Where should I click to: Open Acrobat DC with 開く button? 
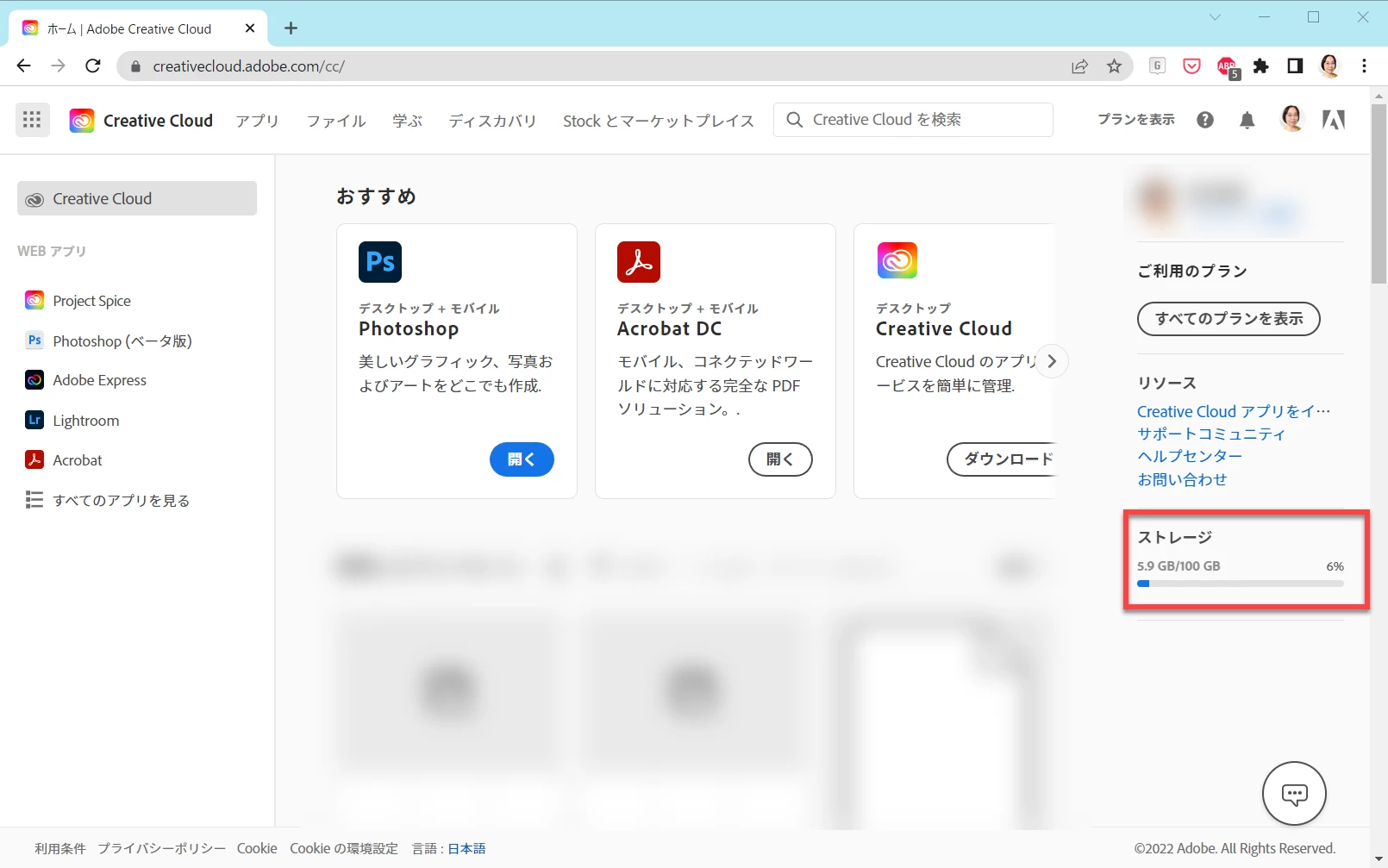click(x=780, y=459)
